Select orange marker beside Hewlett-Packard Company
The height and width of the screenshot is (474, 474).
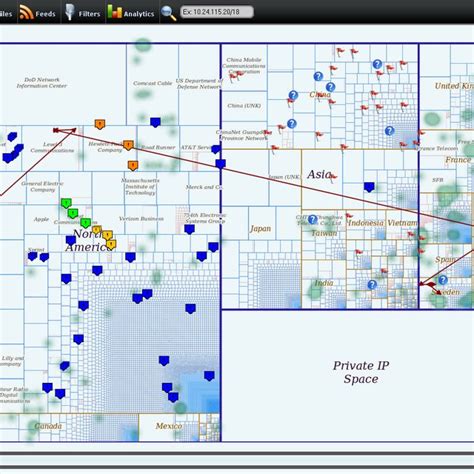128,145
